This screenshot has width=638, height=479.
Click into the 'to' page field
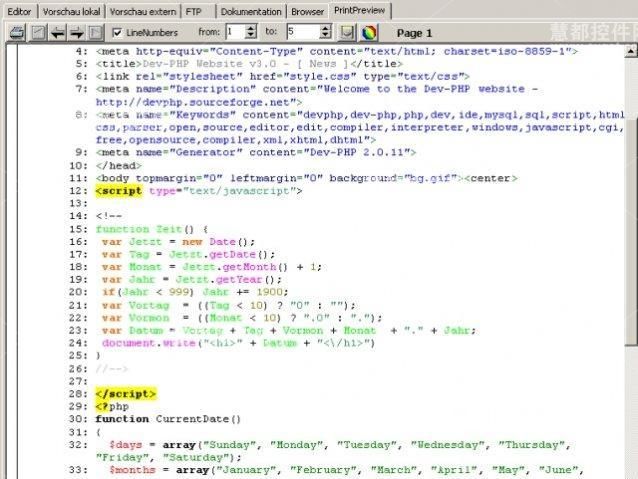(303, 32)
